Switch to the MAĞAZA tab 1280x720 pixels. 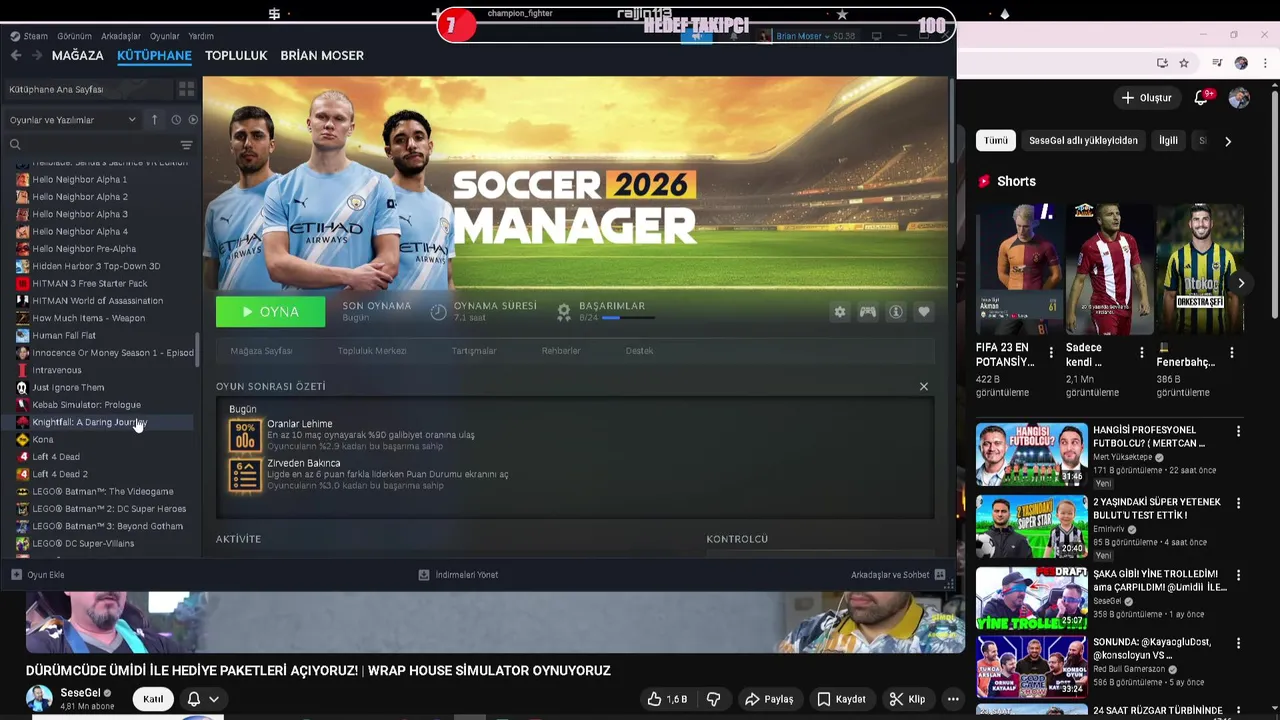click(x=77, y=55)
